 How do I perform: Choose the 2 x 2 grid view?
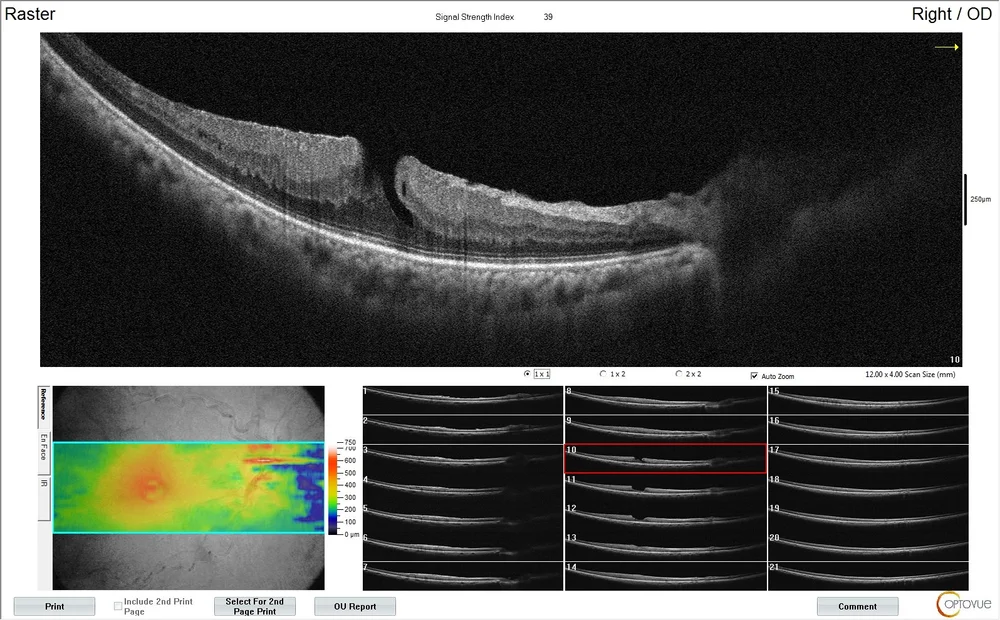pos(679,374)
